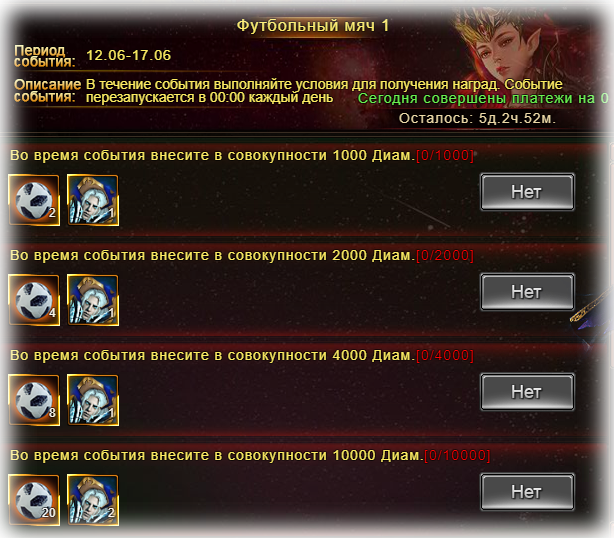Click the Нет button for the 4000 Диам. reward

pyautogui.click(x=527, y=392)
